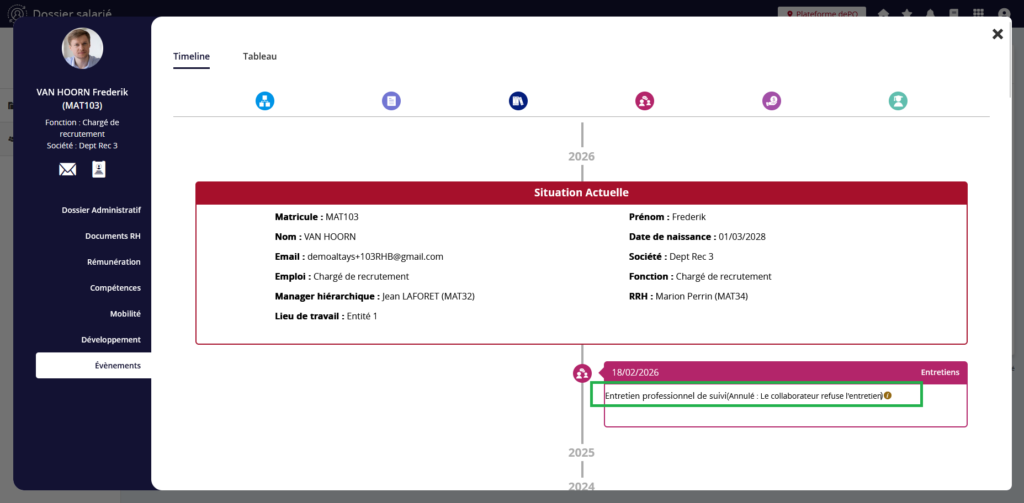Click the violet remuneration filter icon
The width and height of the screenshot is (1024, 503).
tap(771, 101)
